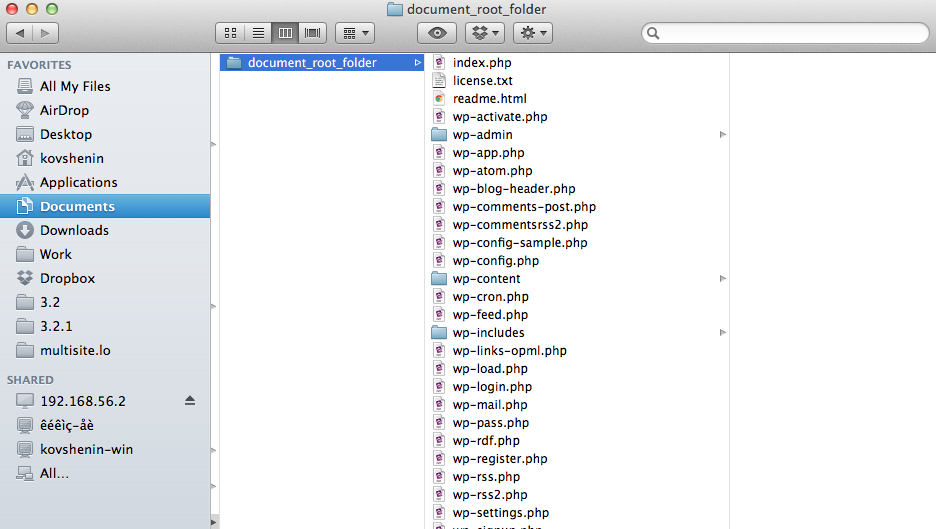The height and width of the screenshot is (529, 936).
Task: Open the 3.2.1 sidebar folder
Action: click(x=105, y=326)
